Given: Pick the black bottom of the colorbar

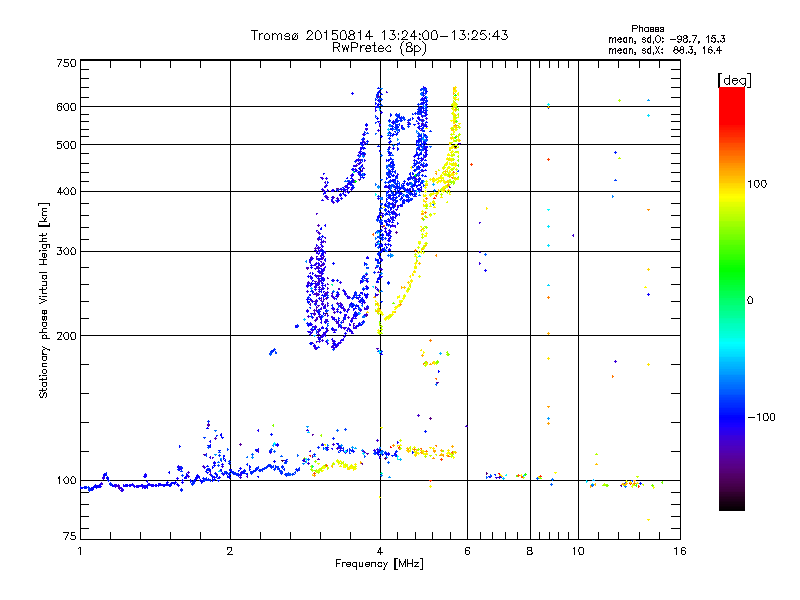Looking at the screenshot, I should point(732,505).
